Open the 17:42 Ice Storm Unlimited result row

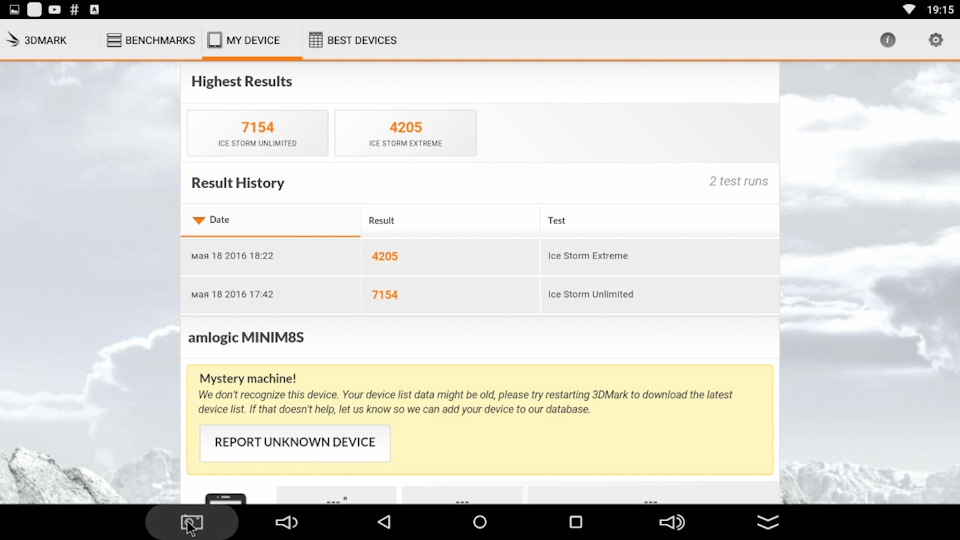480,294
